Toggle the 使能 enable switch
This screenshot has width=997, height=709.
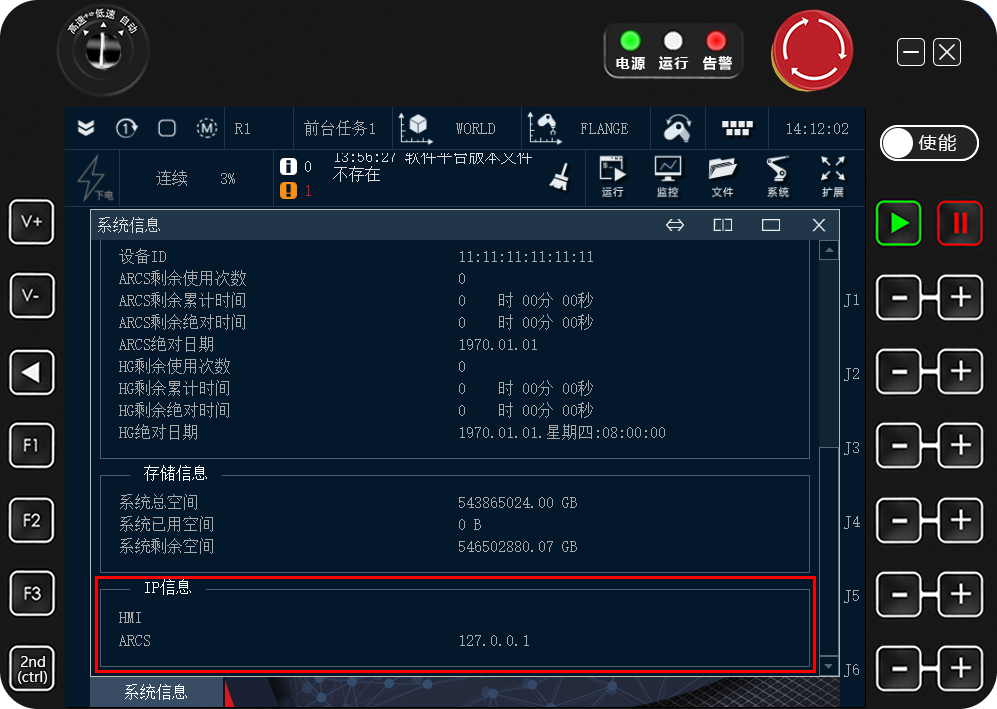click(x=929, y=143)
